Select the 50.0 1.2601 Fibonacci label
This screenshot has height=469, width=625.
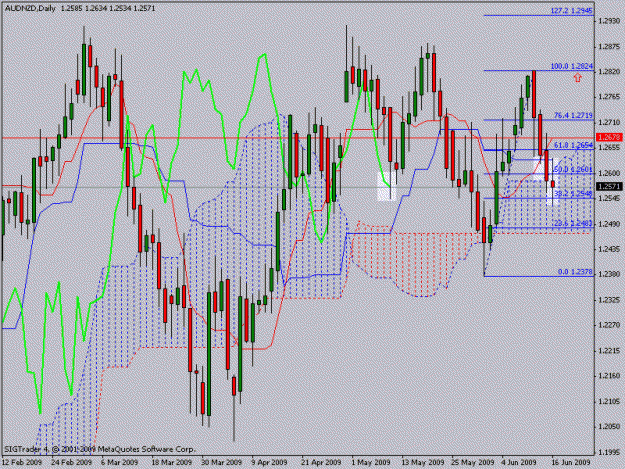pos(572,169)
